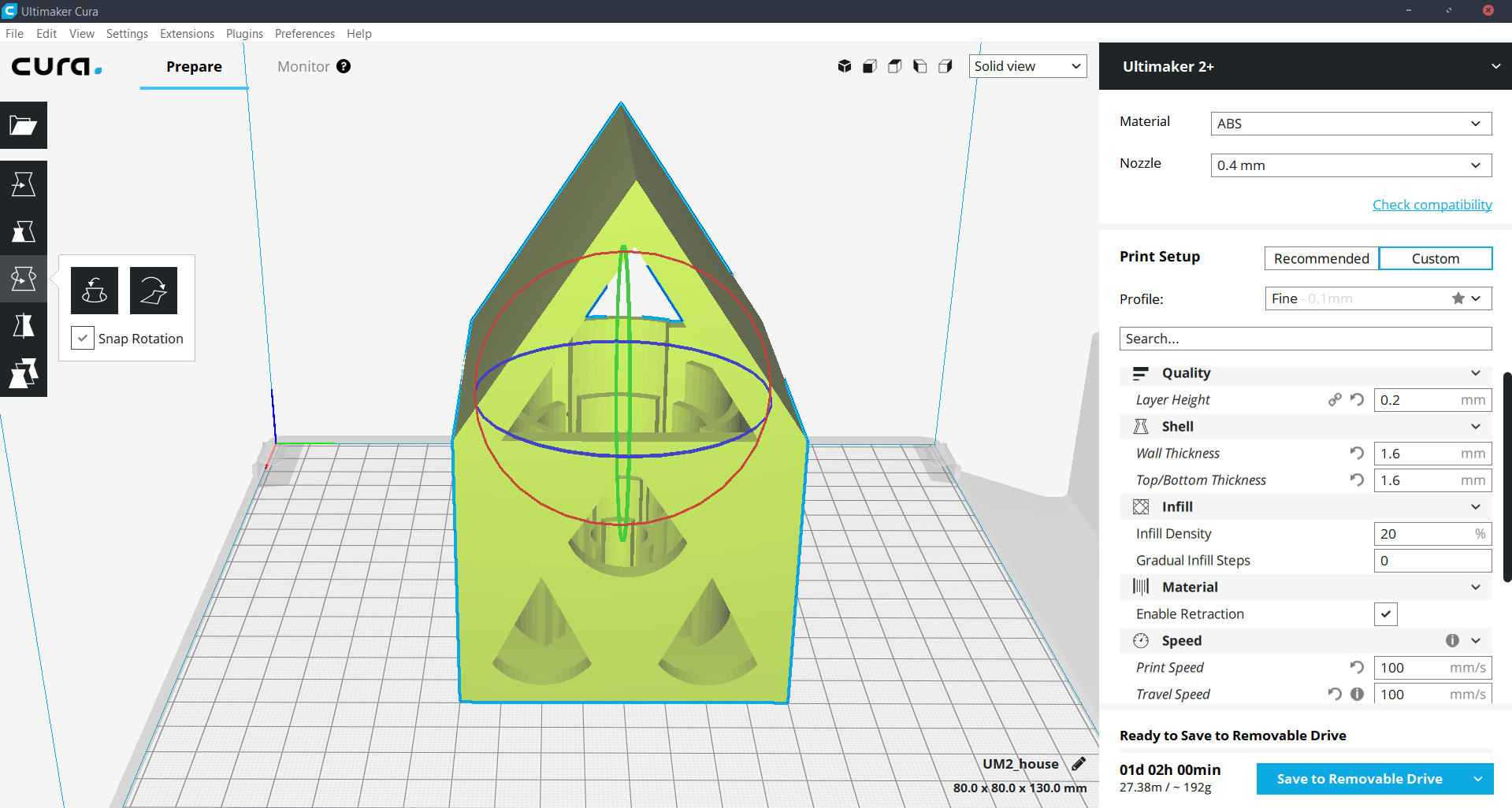Switch to the Prepare tab
Image resolution: width=1512 pixels, height=808 pixels.
[194, 67]
